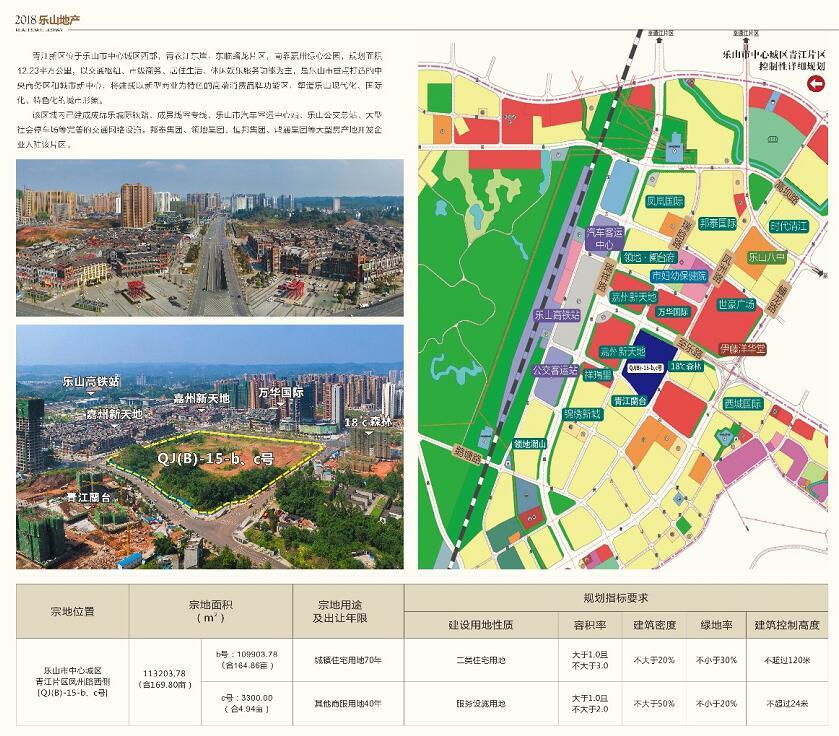Click the 邦泰国际 label on the map
The width and height of the screenshot is (839, 736).
click(718, 223)
